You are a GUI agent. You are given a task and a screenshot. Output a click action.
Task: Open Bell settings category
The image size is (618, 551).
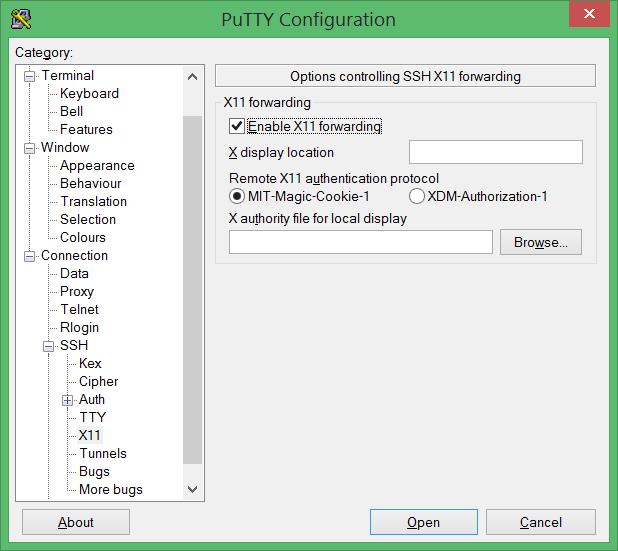[71, 112]
